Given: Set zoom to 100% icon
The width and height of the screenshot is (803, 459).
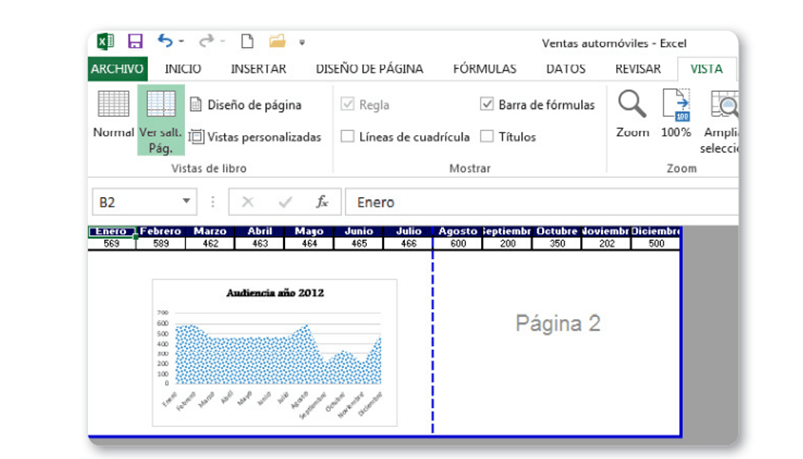Looking at the screenshot, I should (676, 112).
